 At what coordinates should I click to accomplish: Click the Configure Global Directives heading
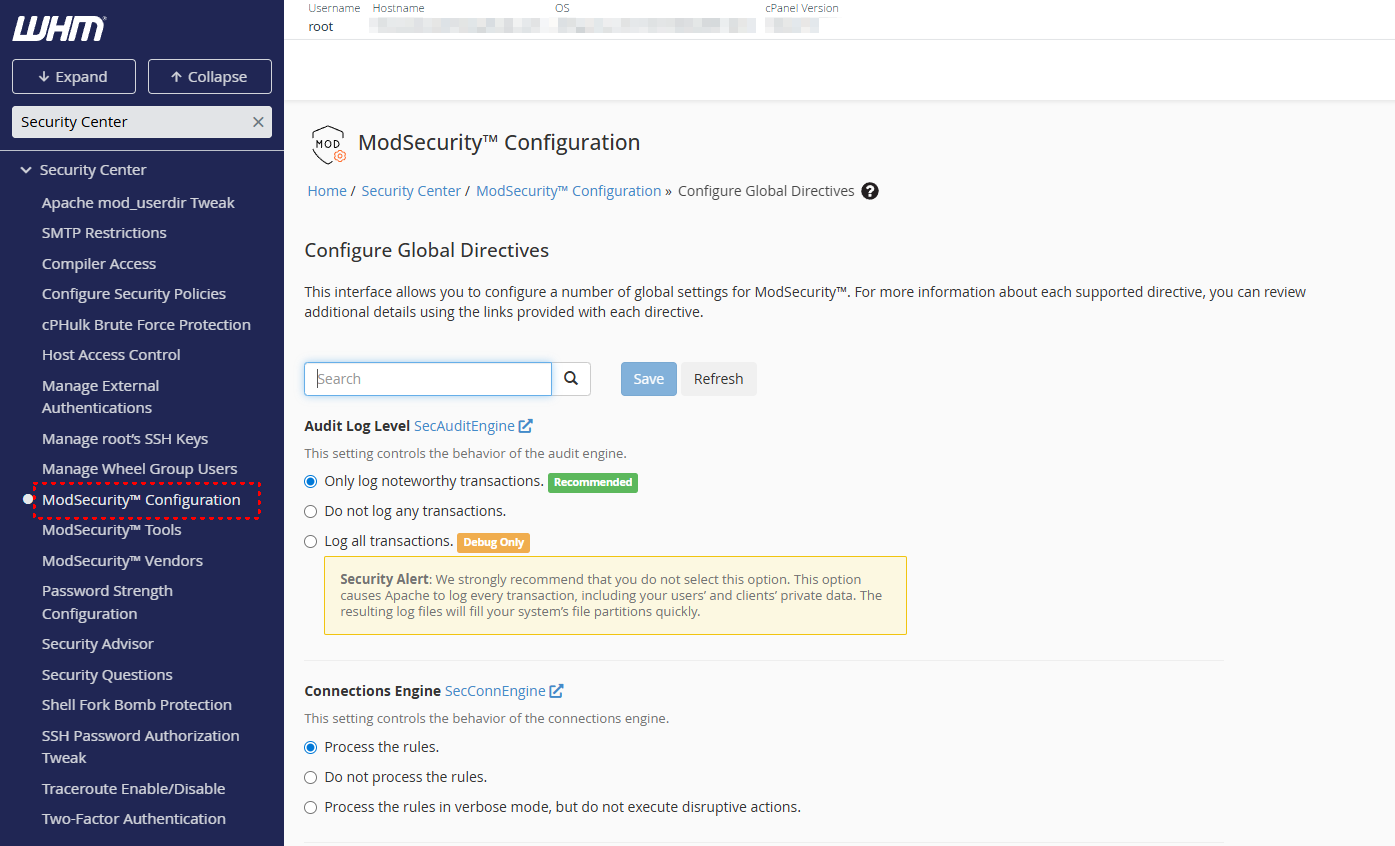(427, 250)
